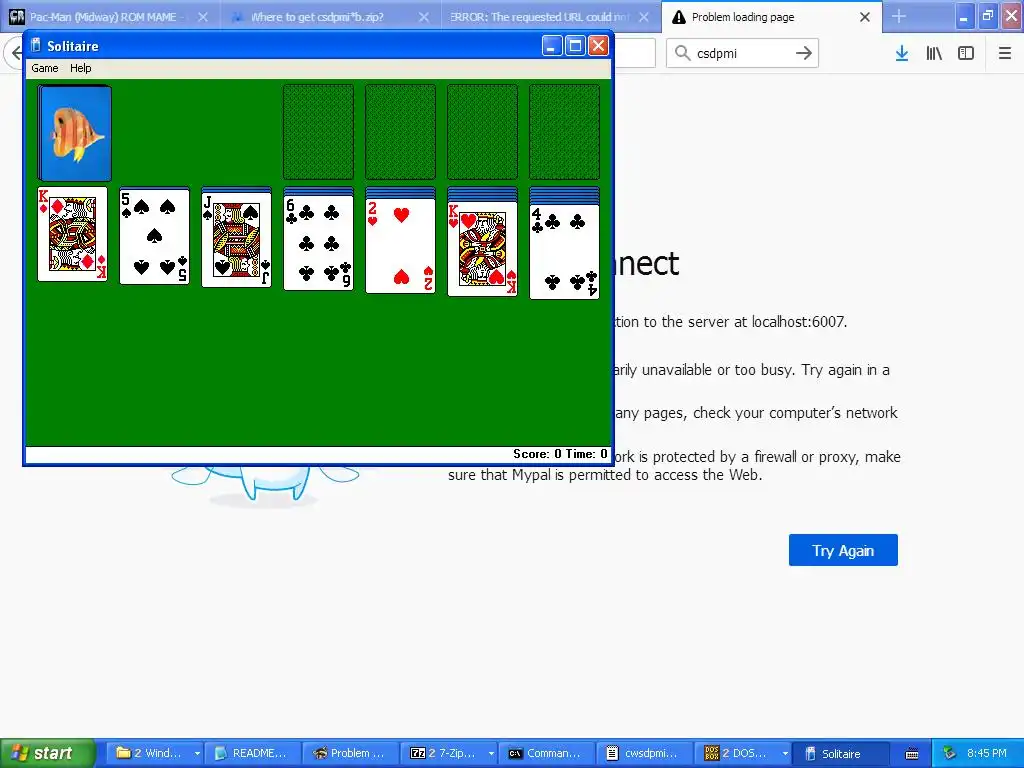Click the fourth empty foundation slot
Screen dimensions: 1024x768
coord(564,131)
